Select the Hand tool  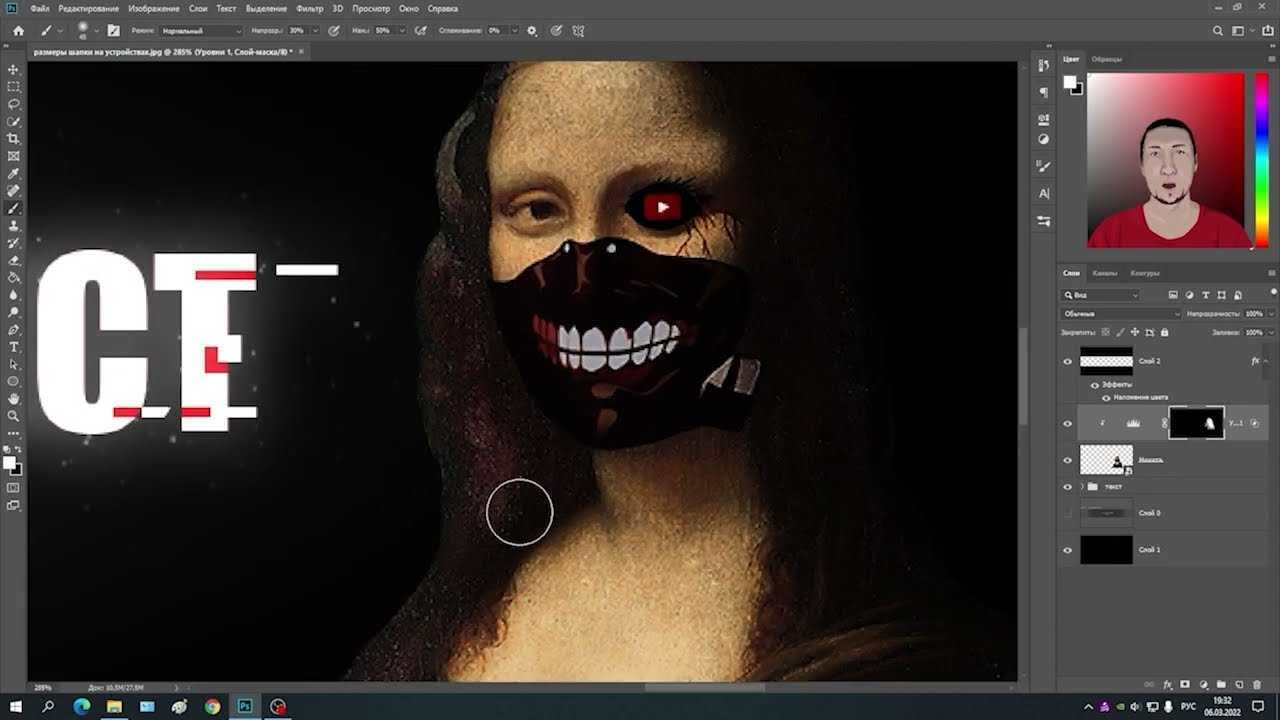point(14,398)
